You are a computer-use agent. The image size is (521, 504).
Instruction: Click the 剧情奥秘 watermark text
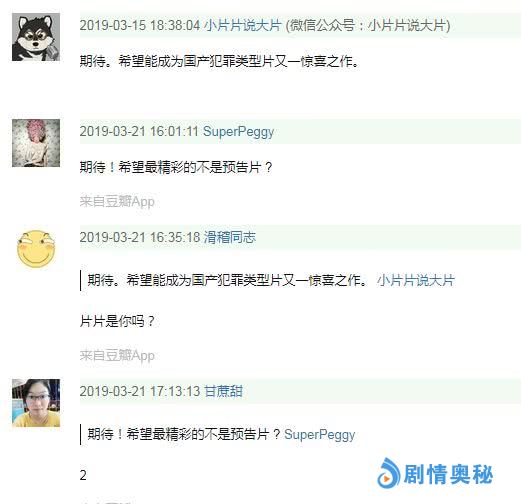(x=448, y=474)
